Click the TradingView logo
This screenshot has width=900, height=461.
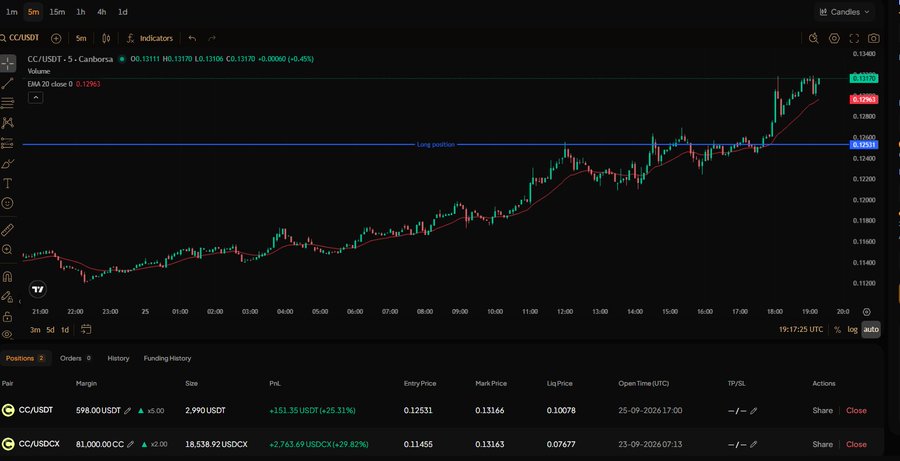click(37, 289)
